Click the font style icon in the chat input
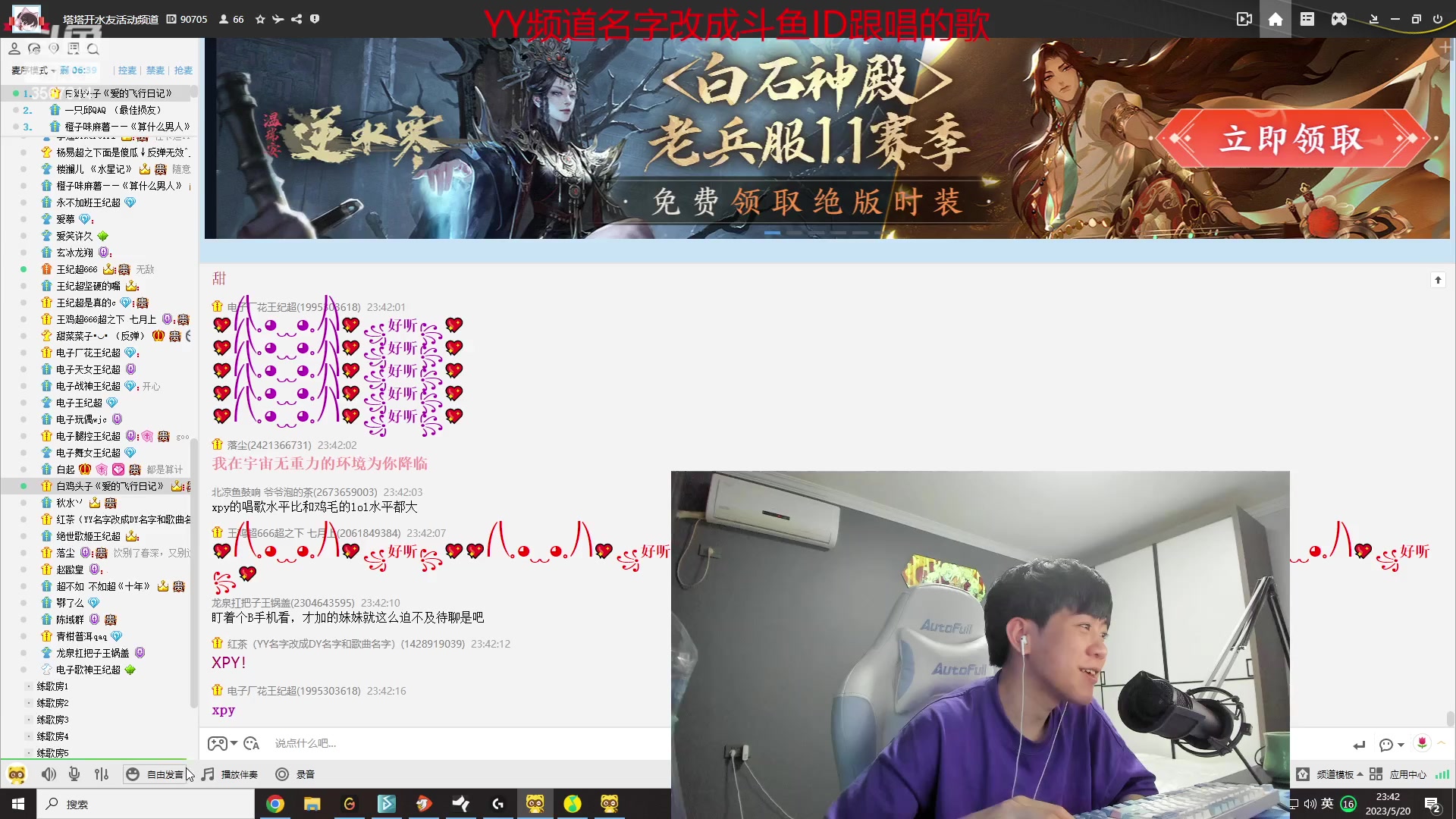This screenshot has height=819, width=1456. coord(252,743)
